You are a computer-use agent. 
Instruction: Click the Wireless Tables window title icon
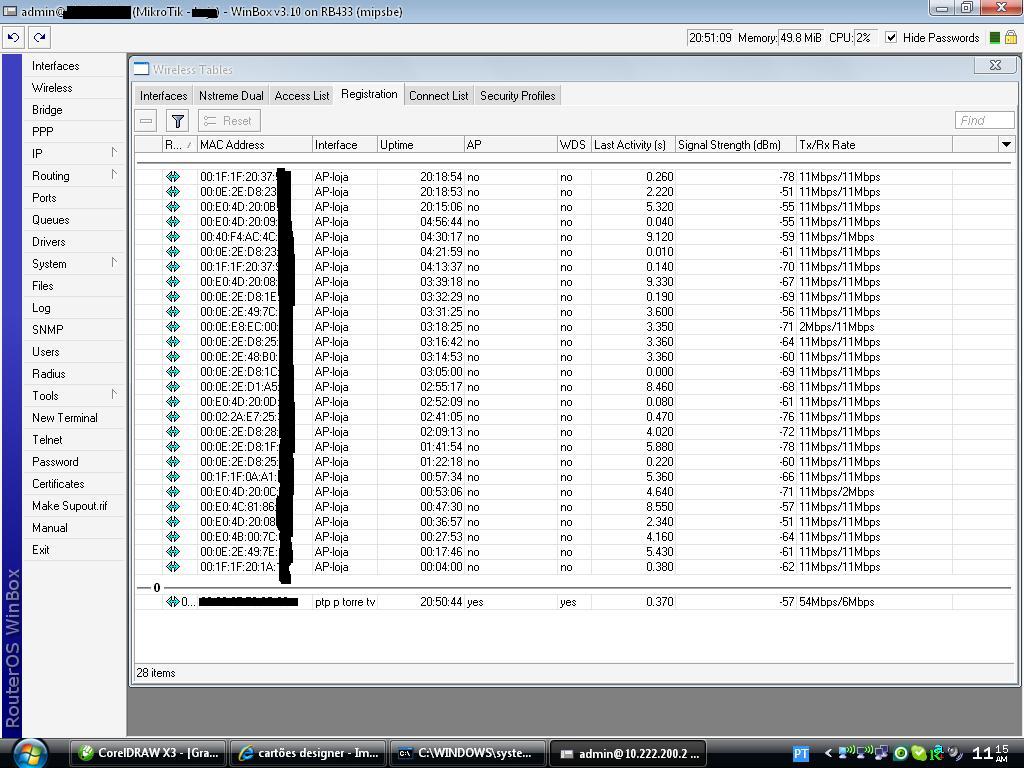[x=142, y=69]
